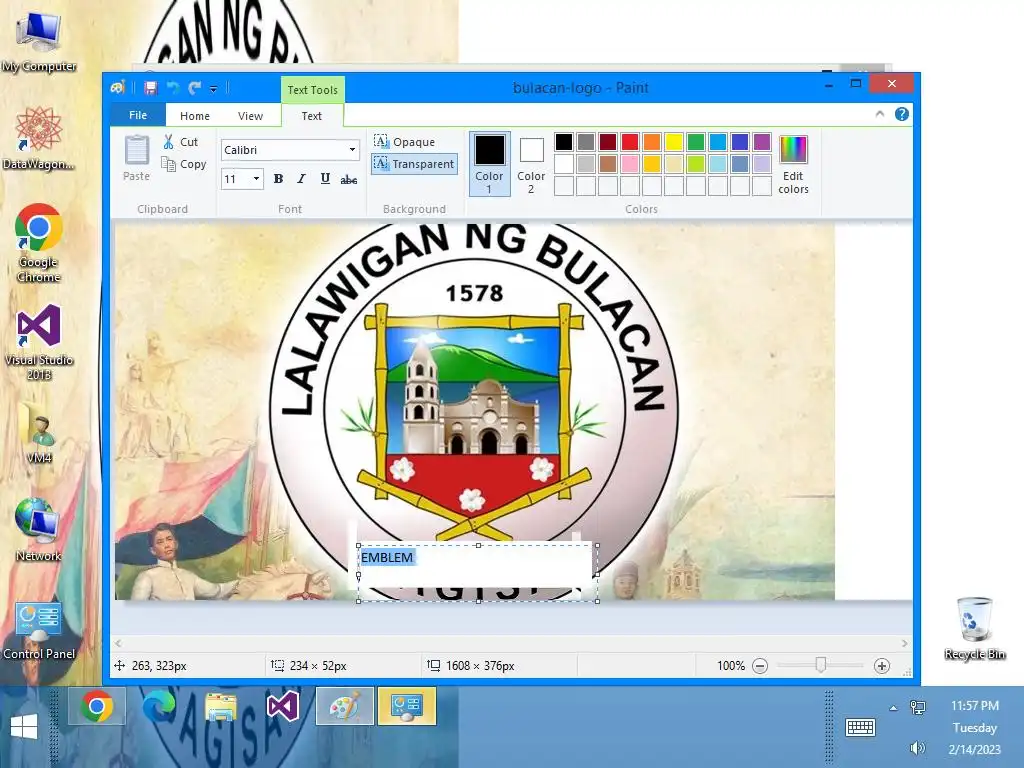Choose the orange color swatch
1024x768 pixels.
652,142
